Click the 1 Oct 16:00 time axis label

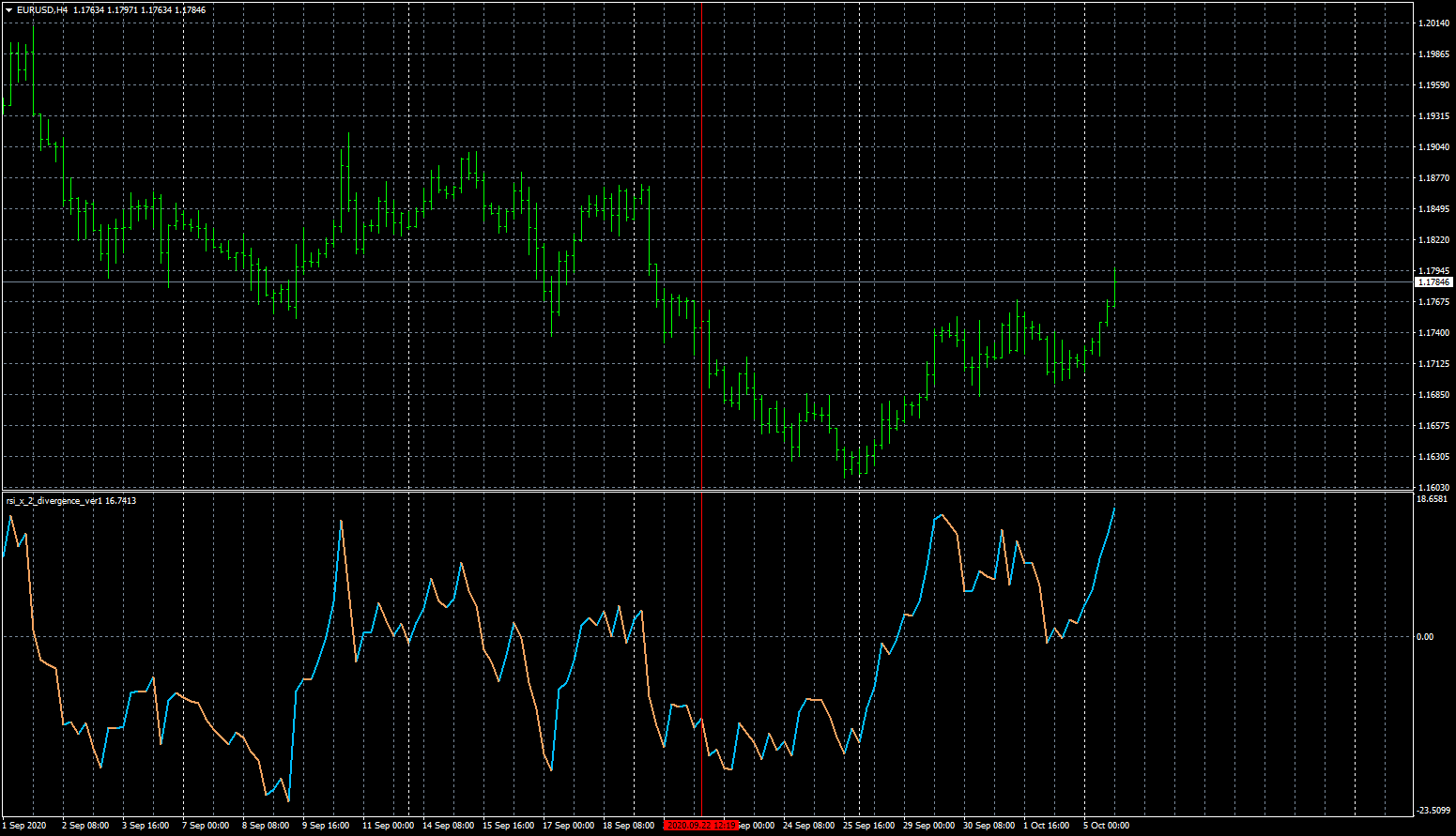(x=1047, y=826)
